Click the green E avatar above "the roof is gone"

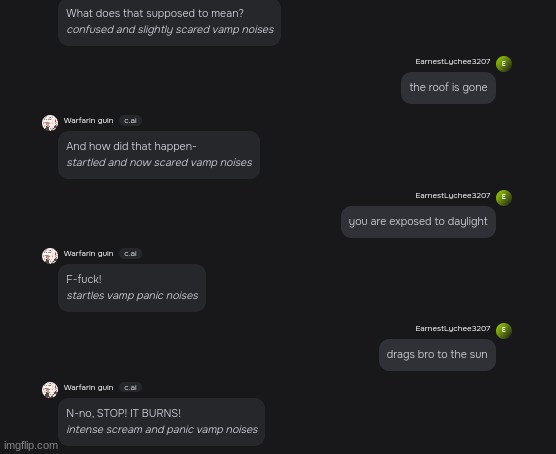pyautogui.click(x=504, y=64)
